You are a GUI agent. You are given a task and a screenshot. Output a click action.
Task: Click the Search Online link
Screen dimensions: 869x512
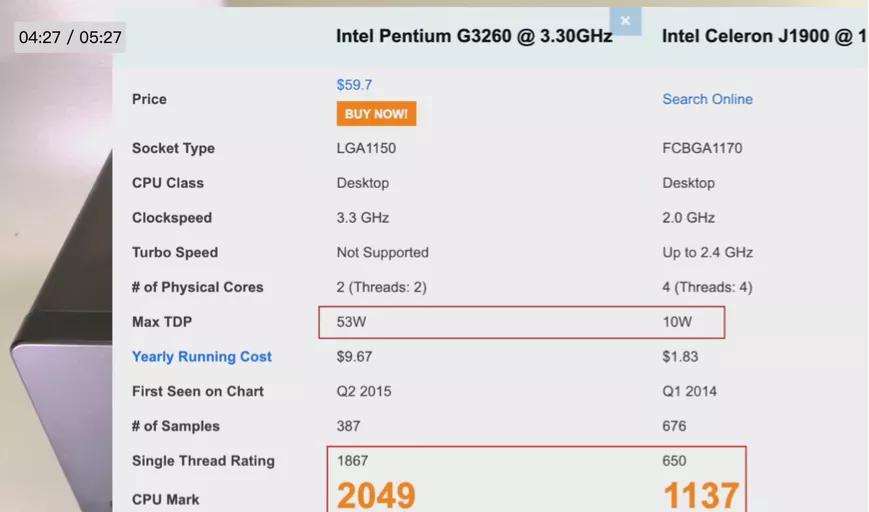[707, 99]
